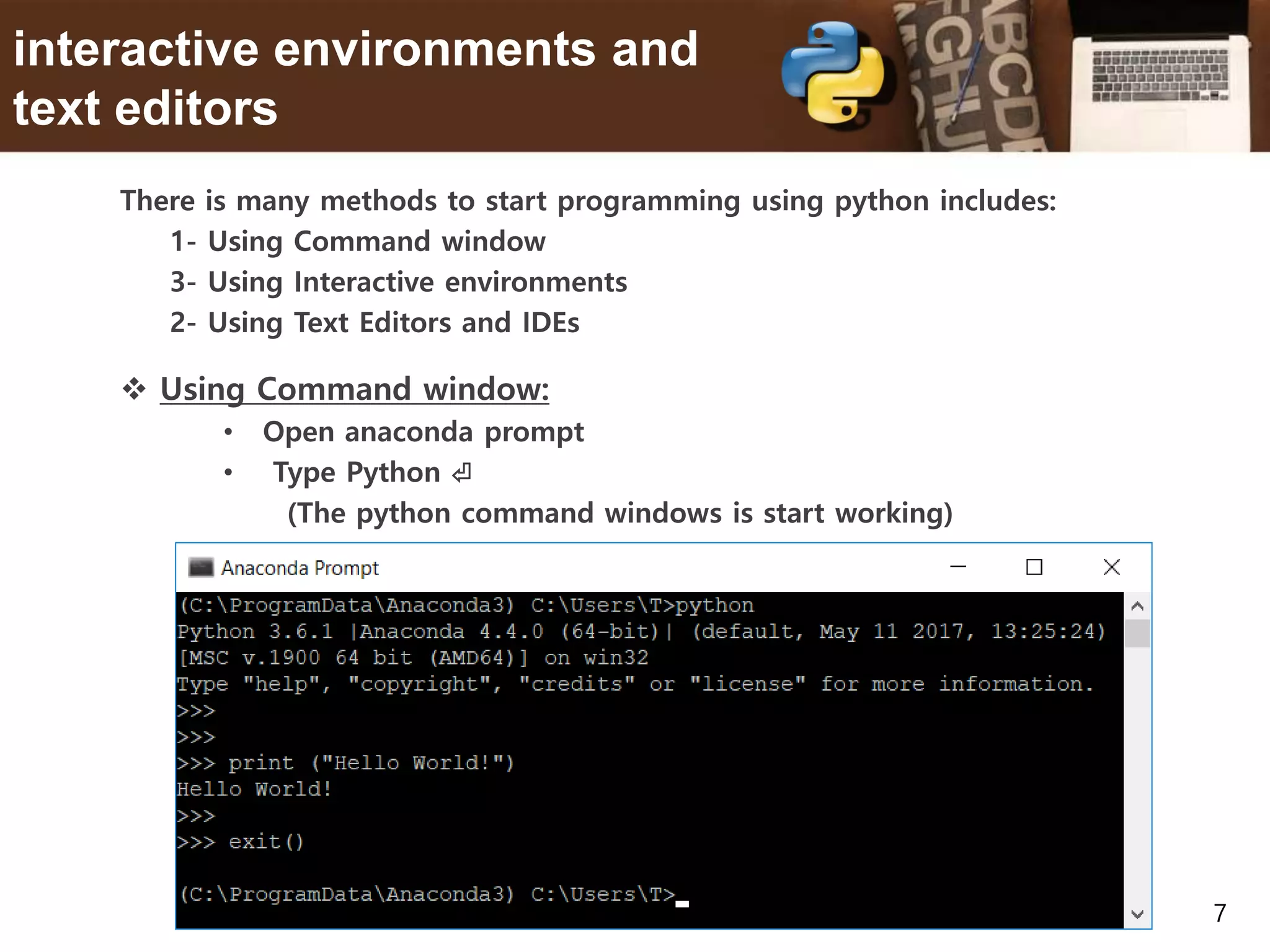Close the Anaconda Prompt window

coord(1111,567)
